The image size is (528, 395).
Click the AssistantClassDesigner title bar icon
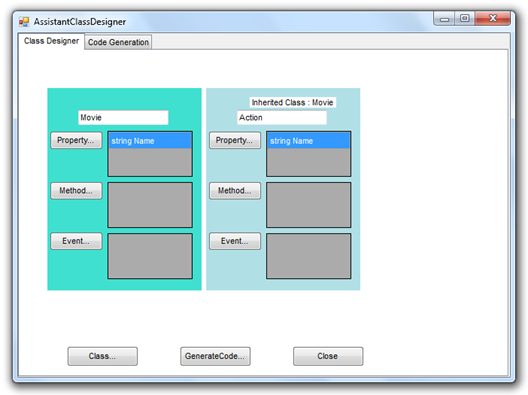pyautogui.click(x=24, y=22)
